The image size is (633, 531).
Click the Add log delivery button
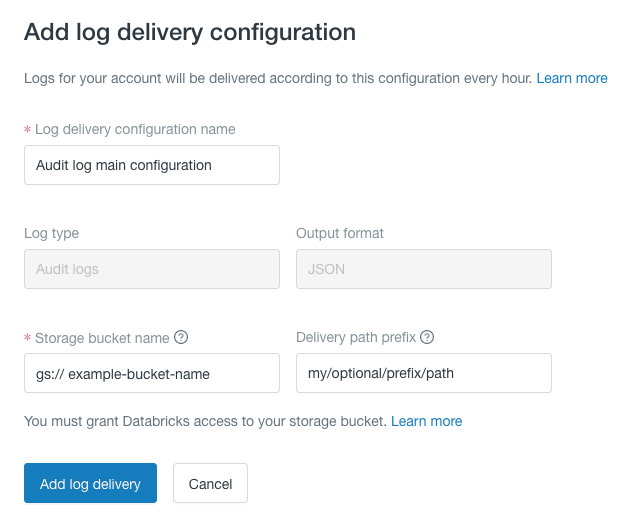tap(90, 483)
